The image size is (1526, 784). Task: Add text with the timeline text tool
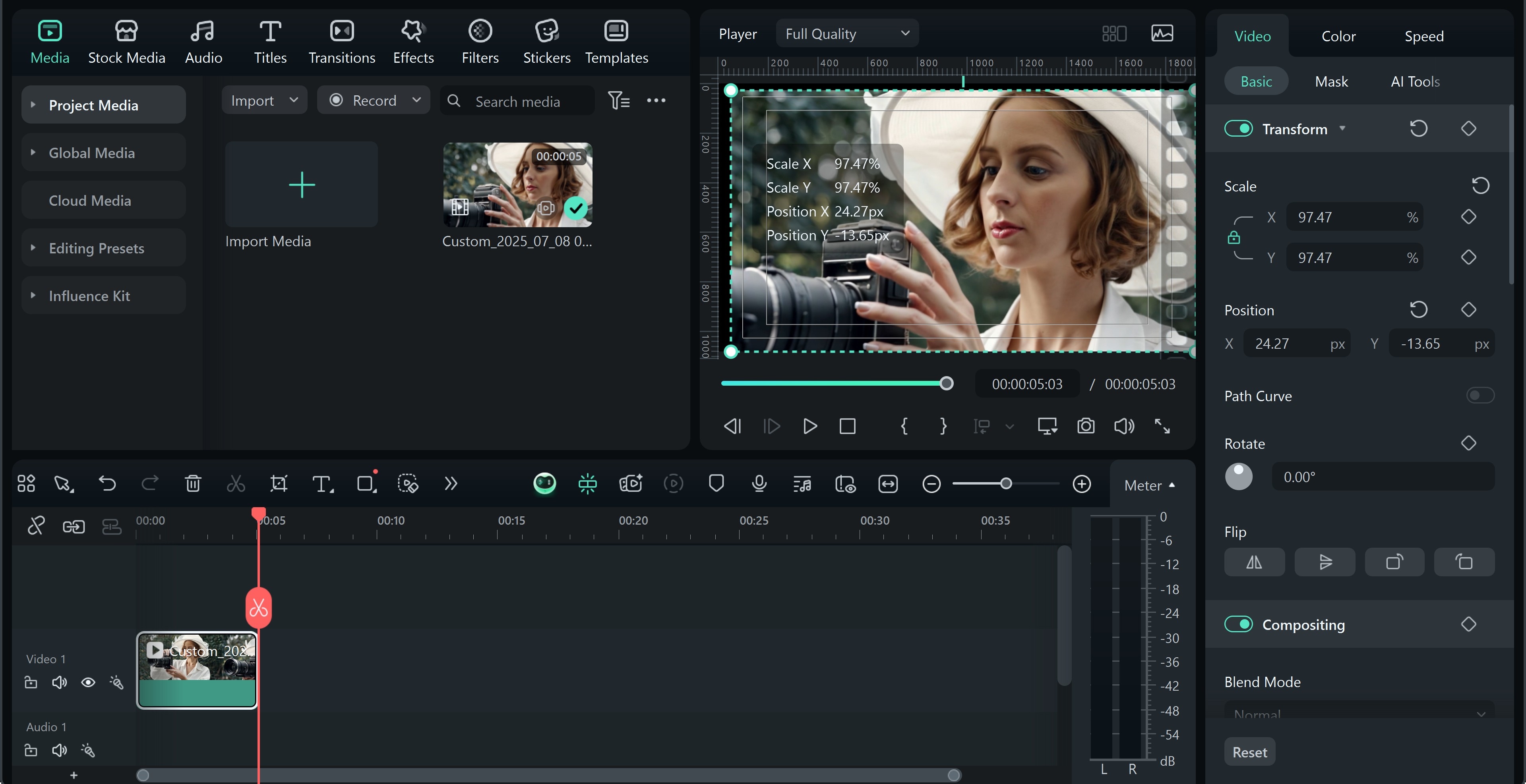[x=322, y=484]
